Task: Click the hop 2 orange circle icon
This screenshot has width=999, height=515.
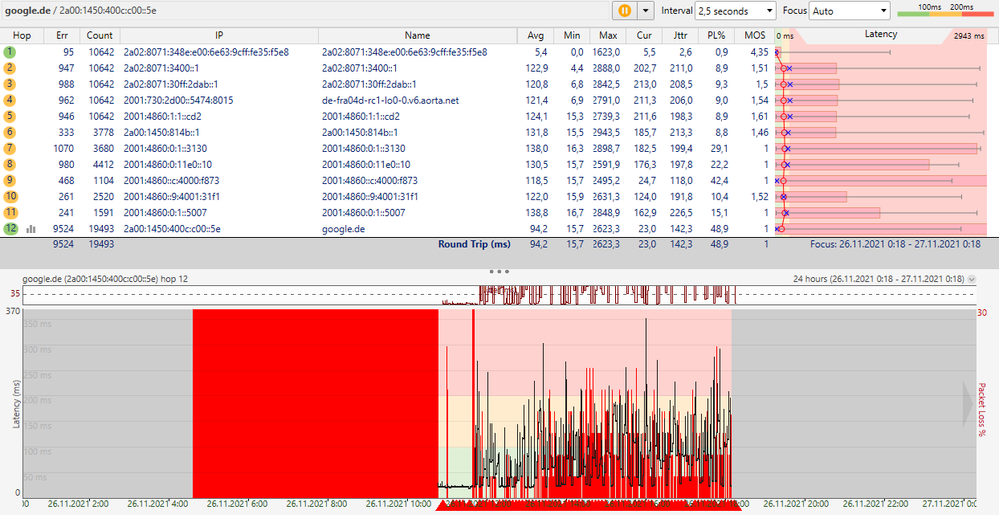Action: [10, 68]
